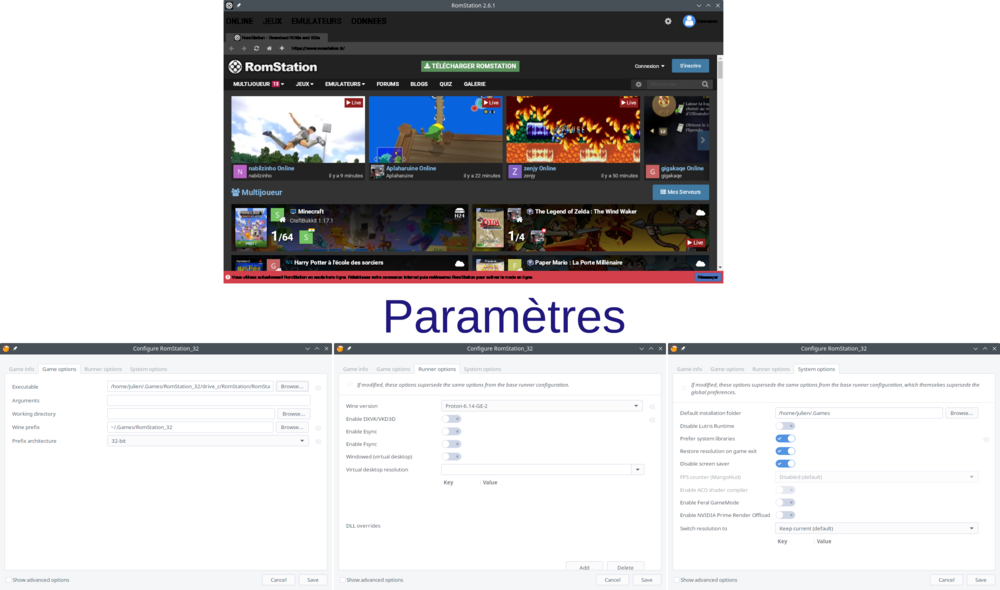Open Switch resolution to dropdown
Screen dimensions: 1000x590
point(876,529)
